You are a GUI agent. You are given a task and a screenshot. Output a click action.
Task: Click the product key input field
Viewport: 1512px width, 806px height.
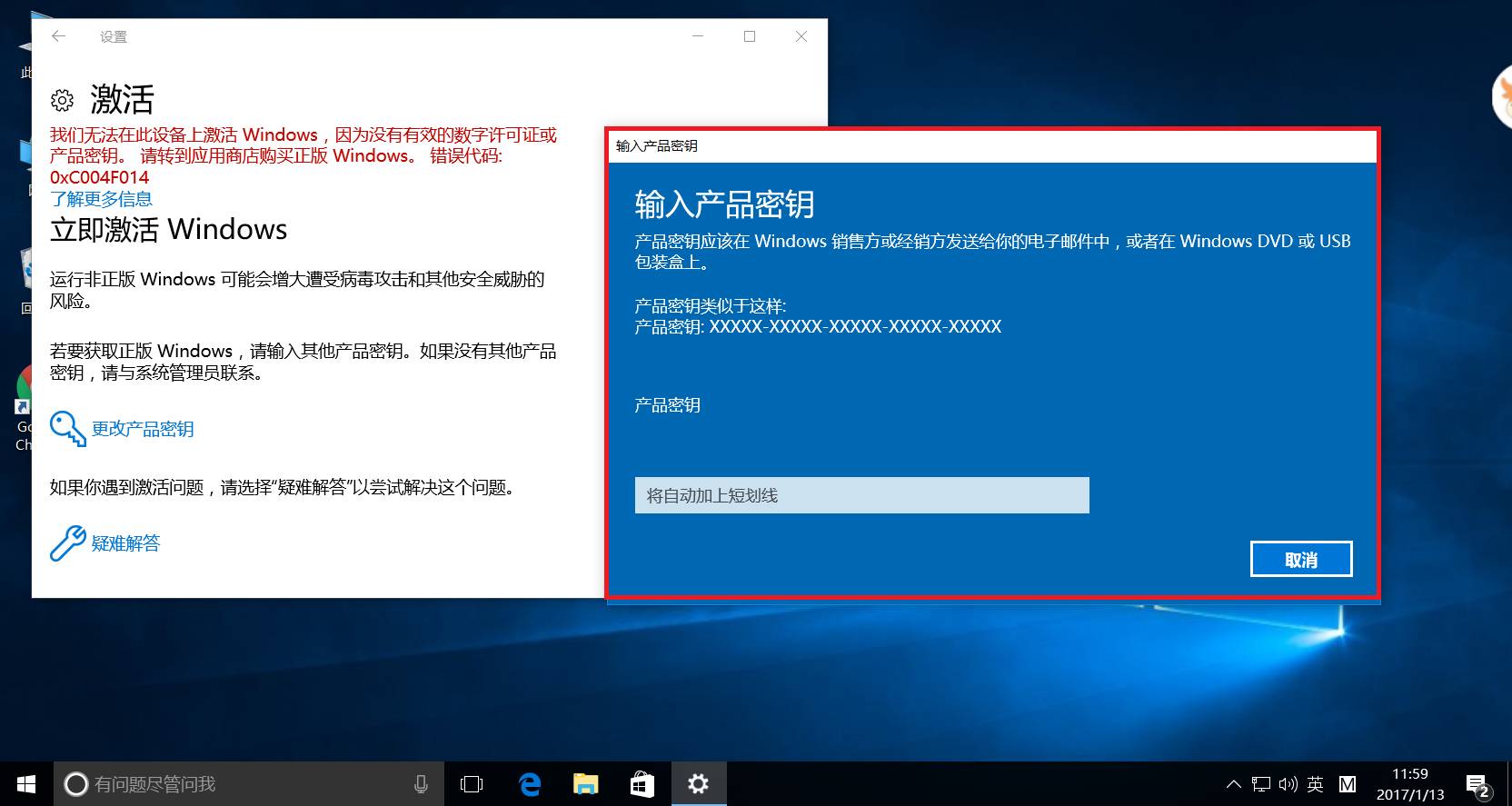click(861, 495)
